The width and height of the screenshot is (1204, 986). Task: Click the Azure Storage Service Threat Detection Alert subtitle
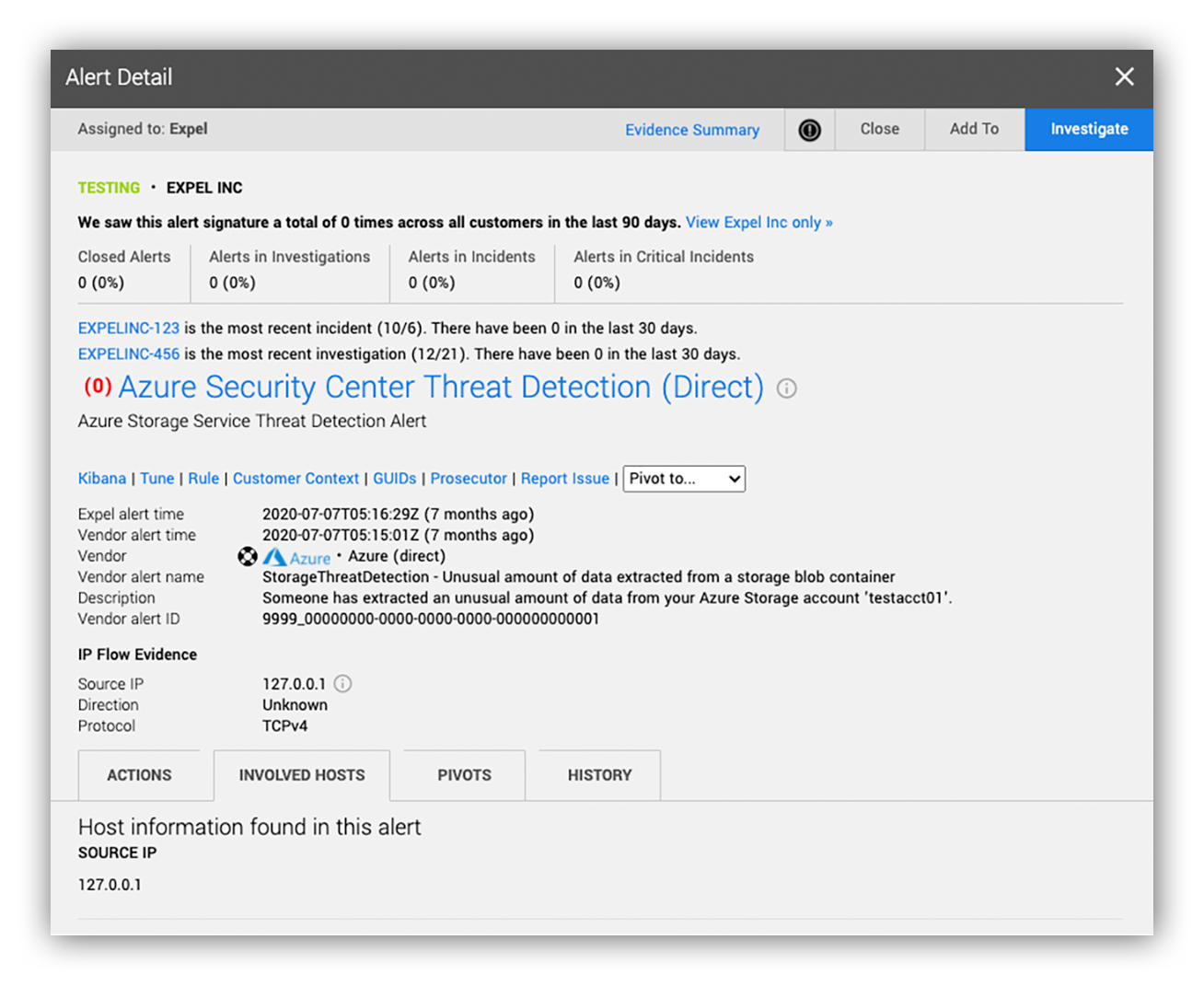(x=252, y=421)
